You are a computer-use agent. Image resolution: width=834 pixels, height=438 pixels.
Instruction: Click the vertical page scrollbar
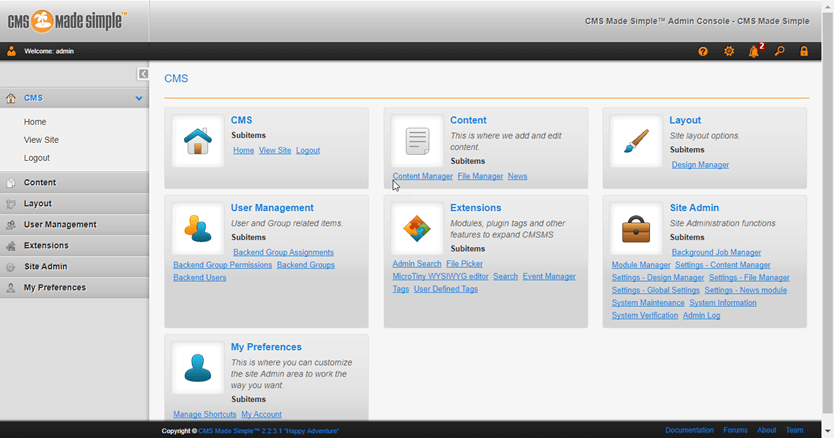pyautogui.click(x=828, y=213)
